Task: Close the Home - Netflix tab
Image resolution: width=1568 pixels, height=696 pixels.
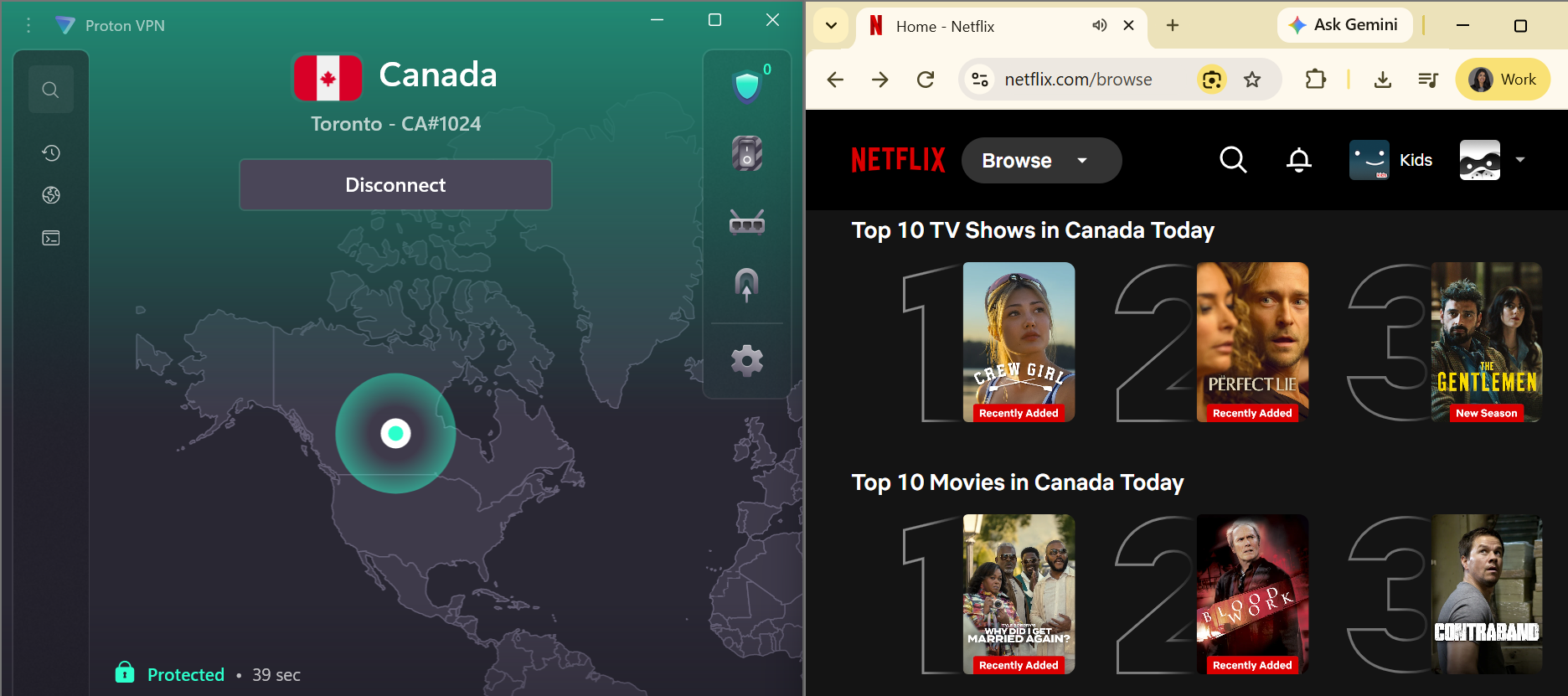Action: tap(1128, 25)
